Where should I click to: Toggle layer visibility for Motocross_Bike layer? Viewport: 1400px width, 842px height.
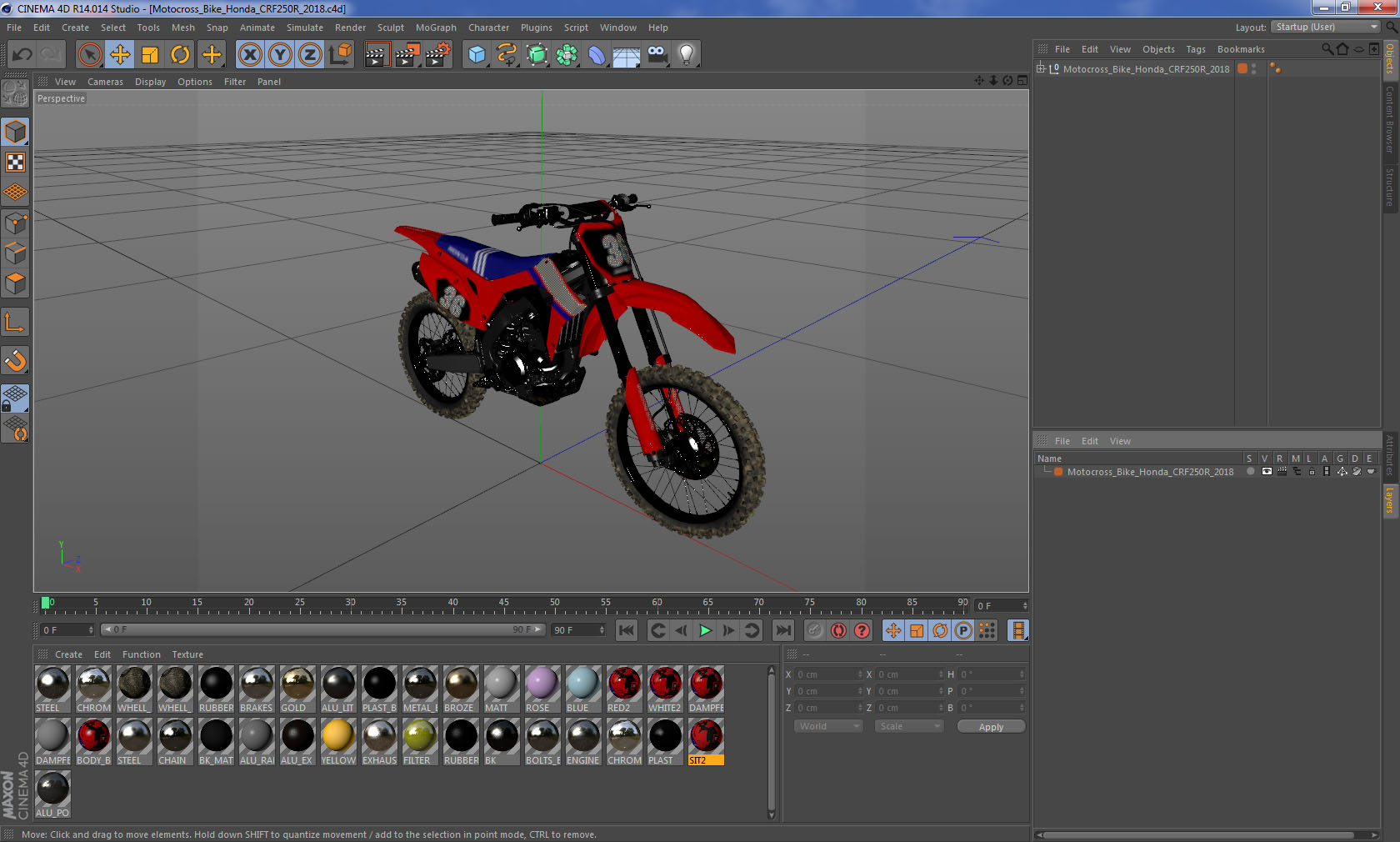[1267, 472]
